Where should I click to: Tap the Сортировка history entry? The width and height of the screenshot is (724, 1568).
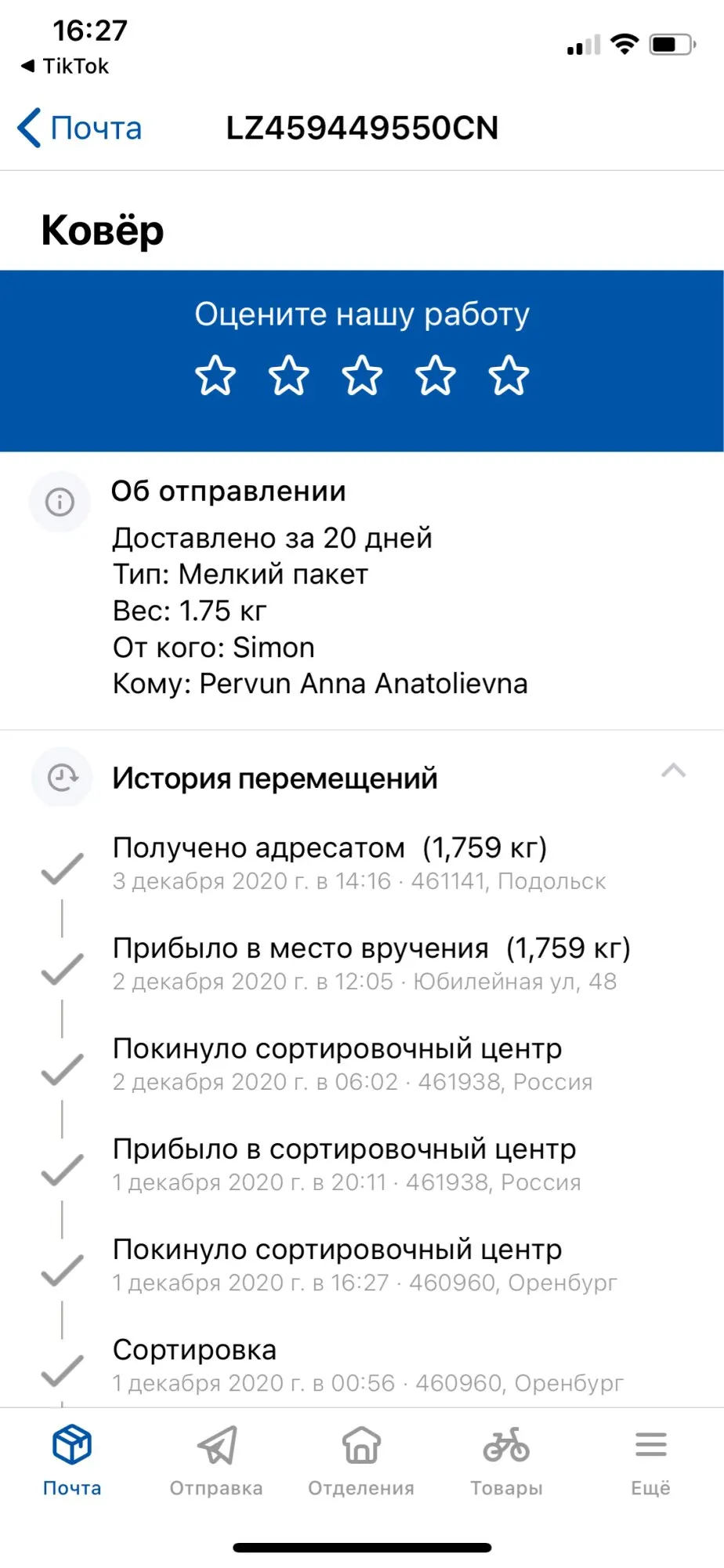click(367, 1365)
